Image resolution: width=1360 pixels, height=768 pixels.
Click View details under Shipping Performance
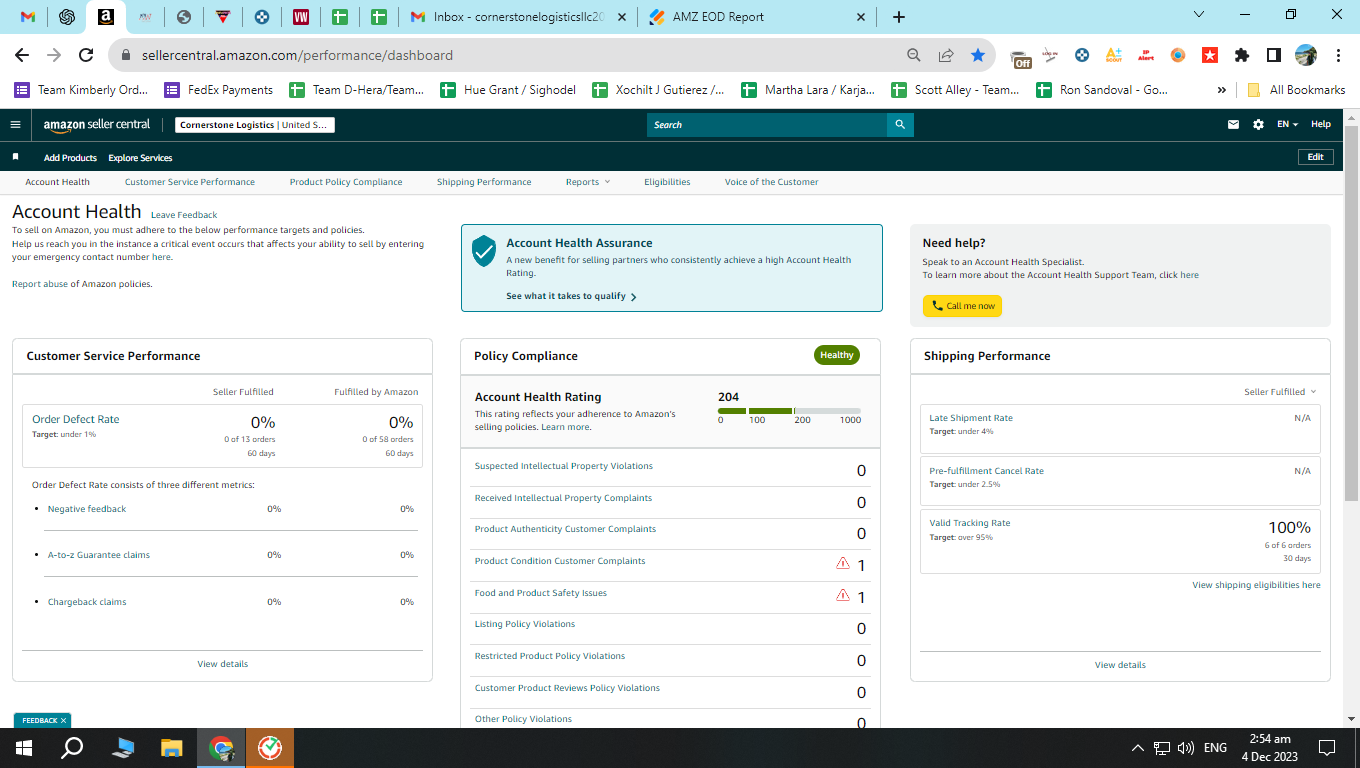1120,665
